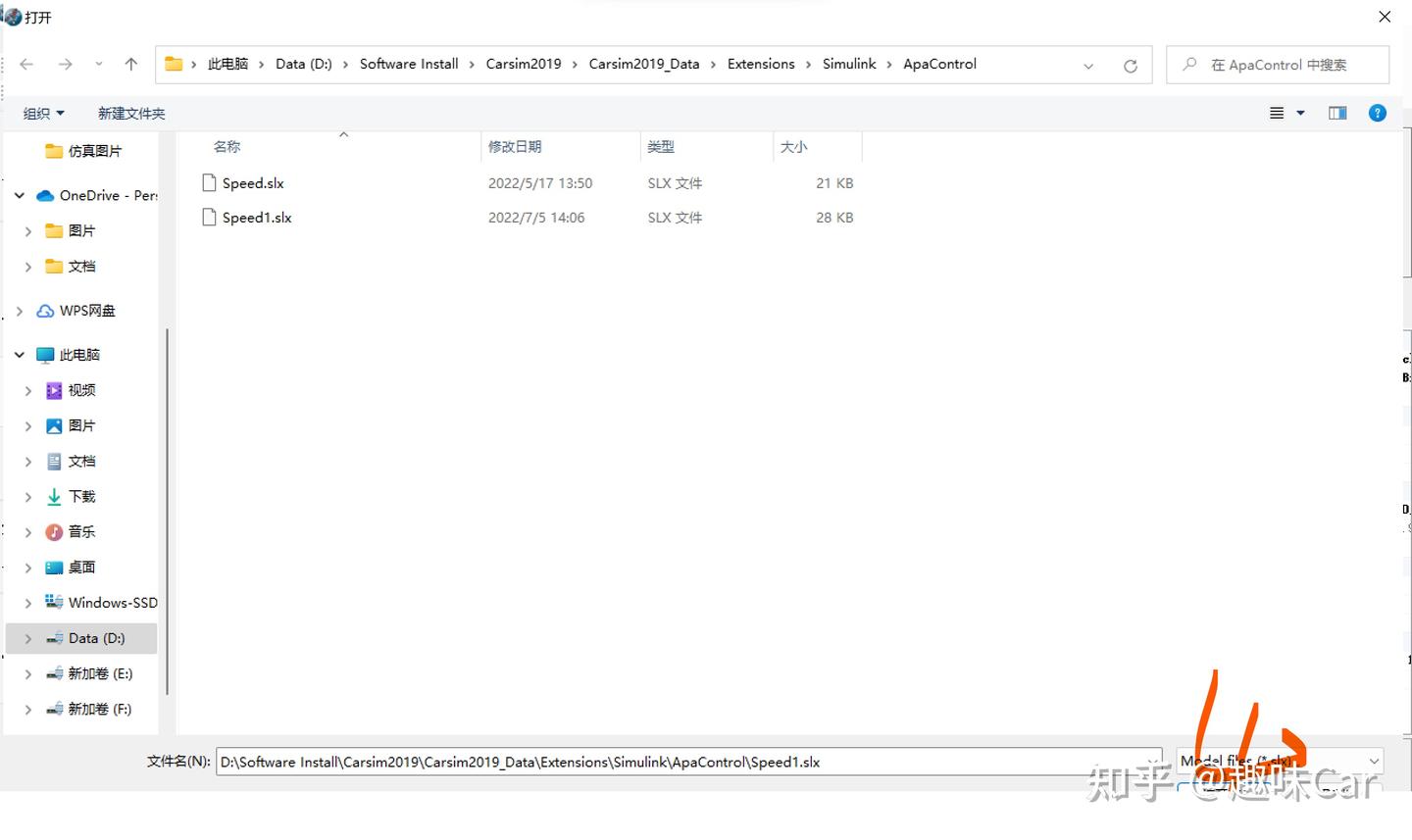Expand the OneDrive 图片 folder
1412x840 pixels.
click(x=27, y=231)
